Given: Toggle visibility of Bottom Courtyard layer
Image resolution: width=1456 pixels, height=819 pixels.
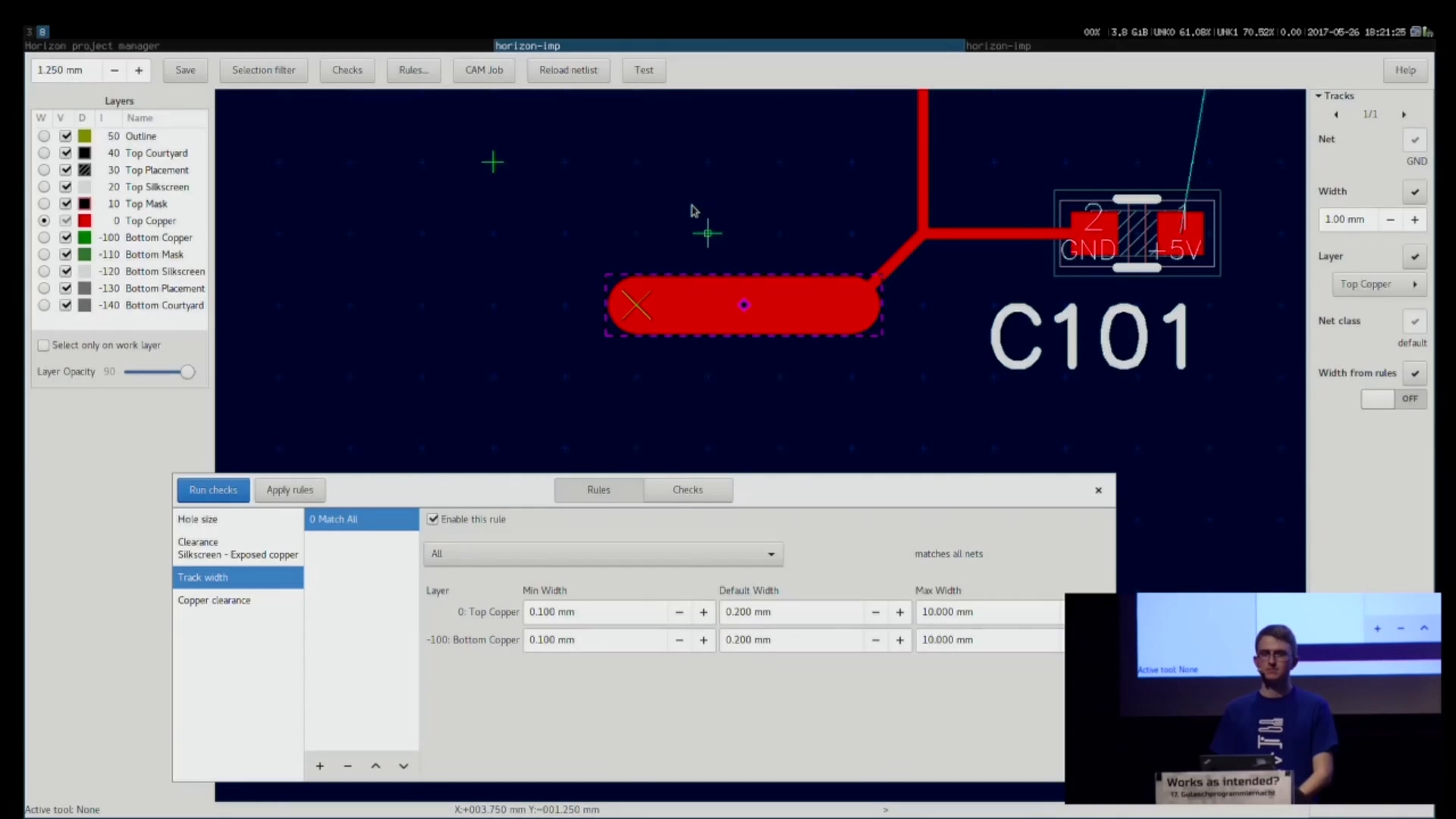Looking at the screenshot, I should 66,306.
